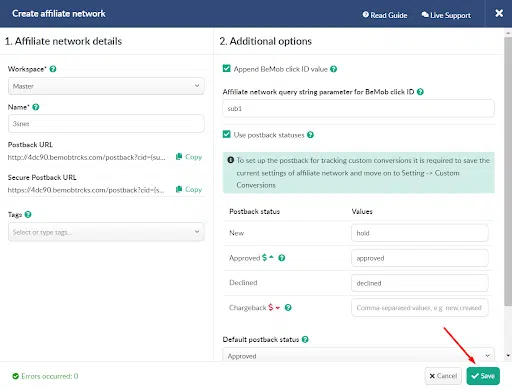
Task: Expand the Tags selection dropdown
Action: point(106,232)
